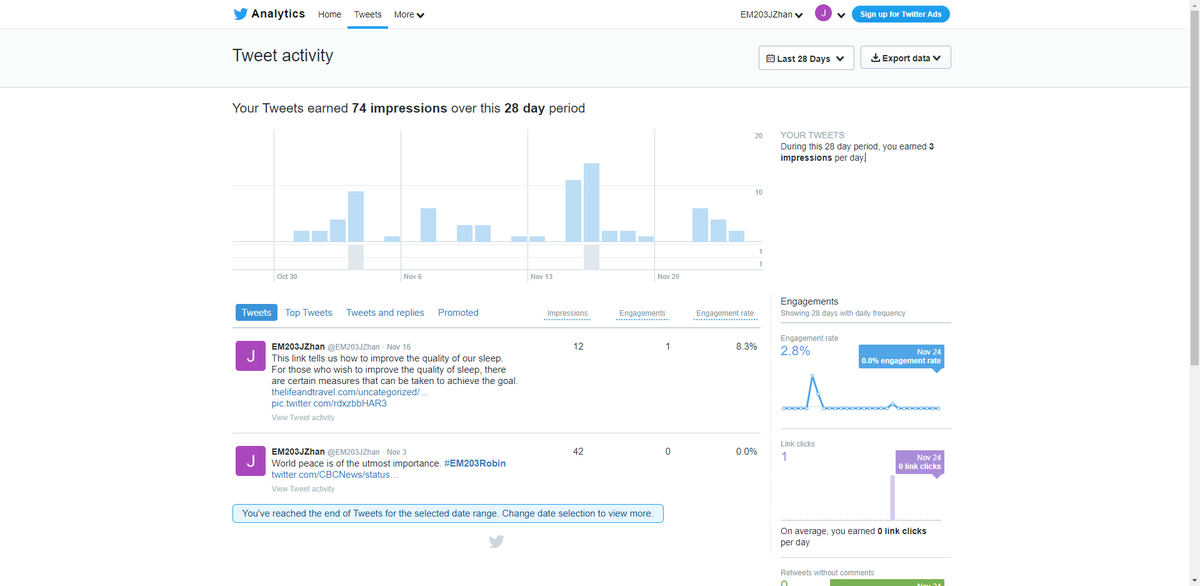The width and height of the screenshot is (1200, 586).
Task: Click the Impressions column header
Action: [568, 314]
